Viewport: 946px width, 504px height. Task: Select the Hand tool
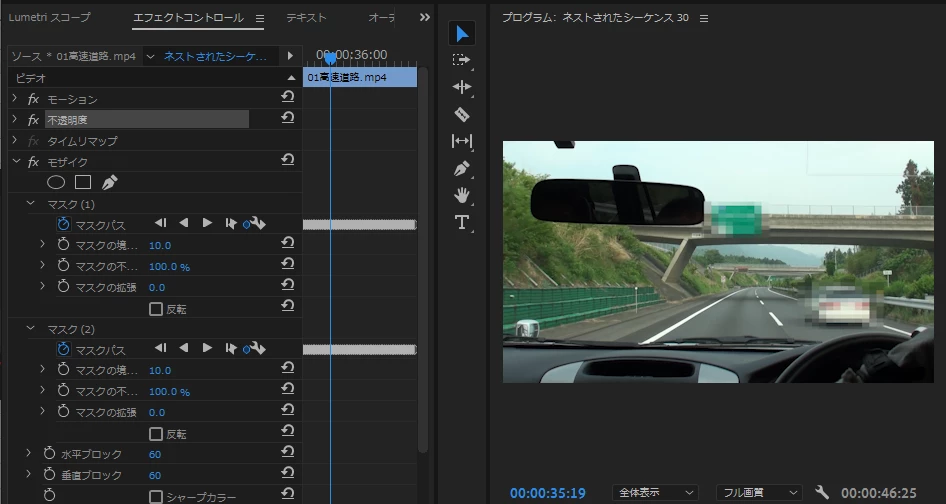click(x=462, y=195)
